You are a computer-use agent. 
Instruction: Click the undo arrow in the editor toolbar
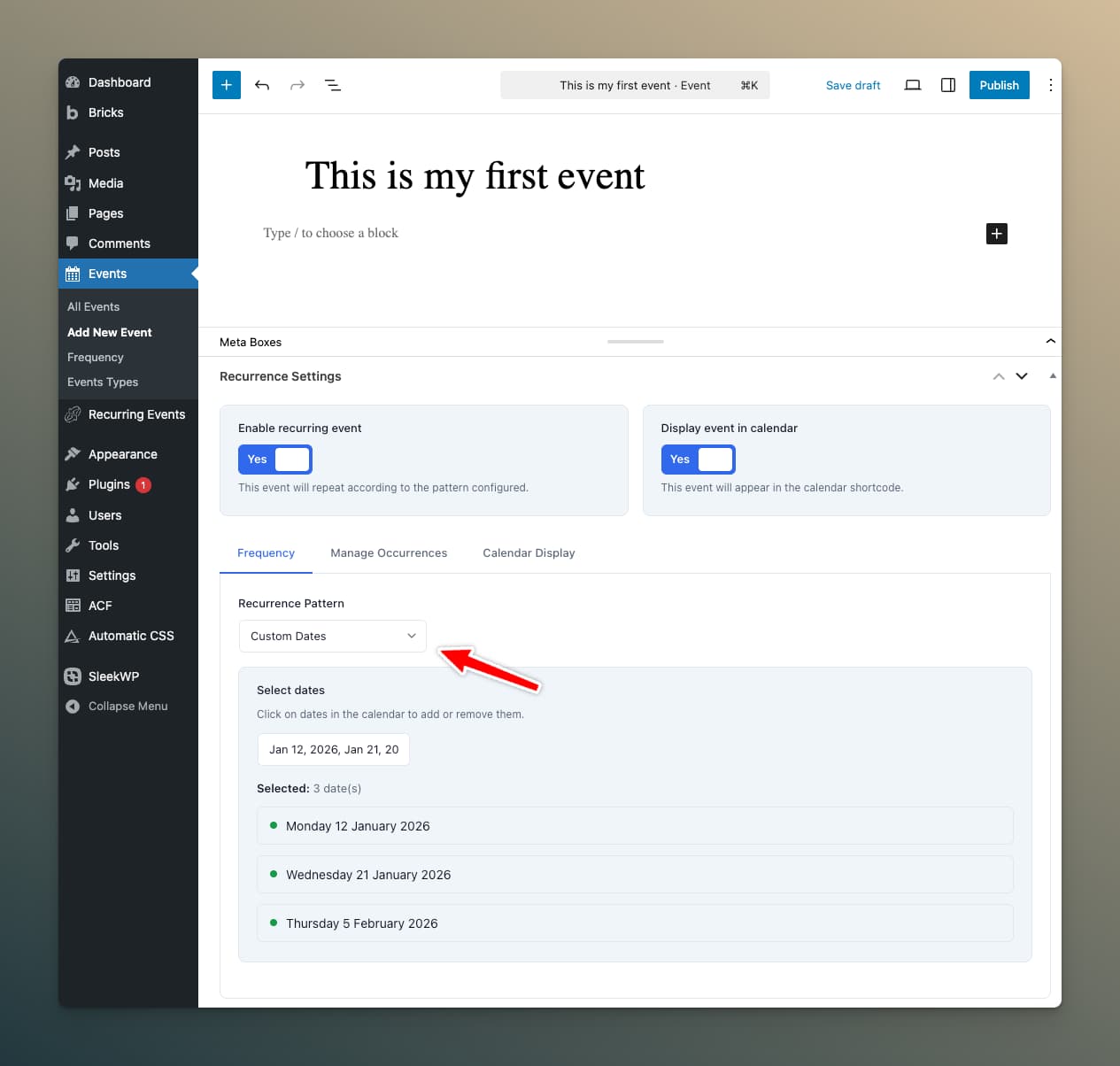(x=262, y=85)
